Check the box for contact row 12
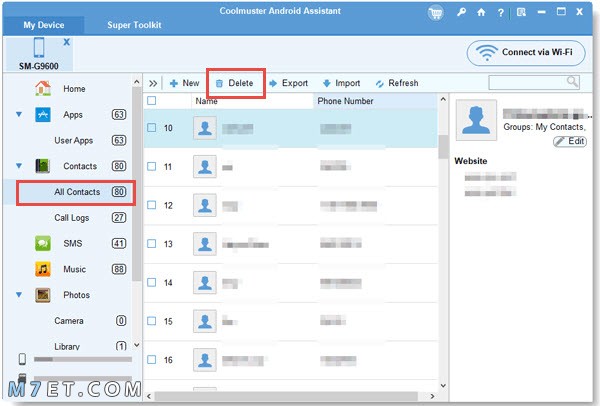600x406 pixels. [152, 205]
